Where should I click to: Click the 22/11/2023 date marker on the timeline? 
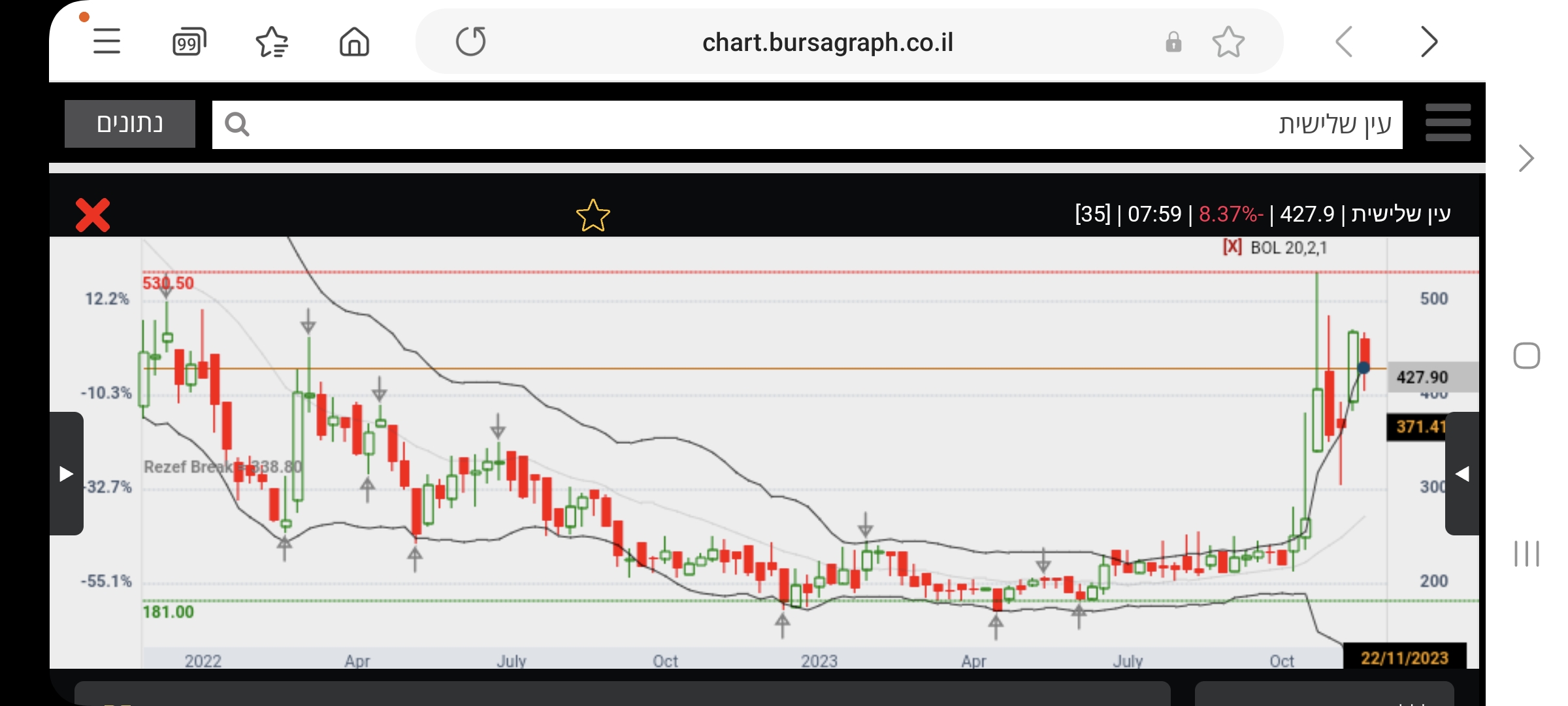pyautogui.click(x=1404, y=658)
